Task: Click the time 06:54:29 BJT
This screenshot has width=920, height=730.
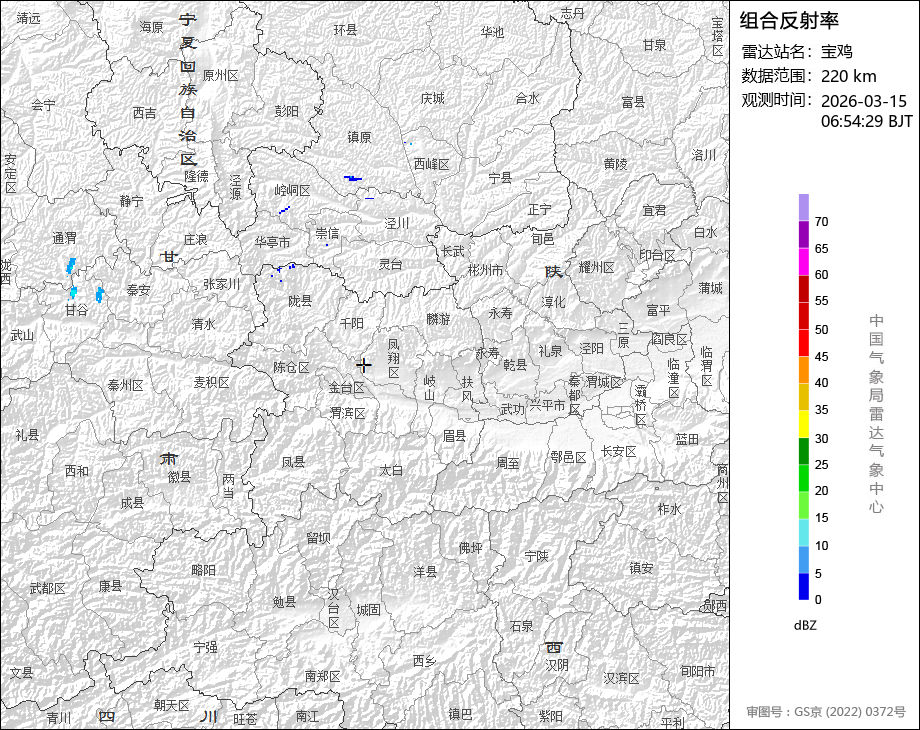Action: pyautogui.click(x=867, y=121)
